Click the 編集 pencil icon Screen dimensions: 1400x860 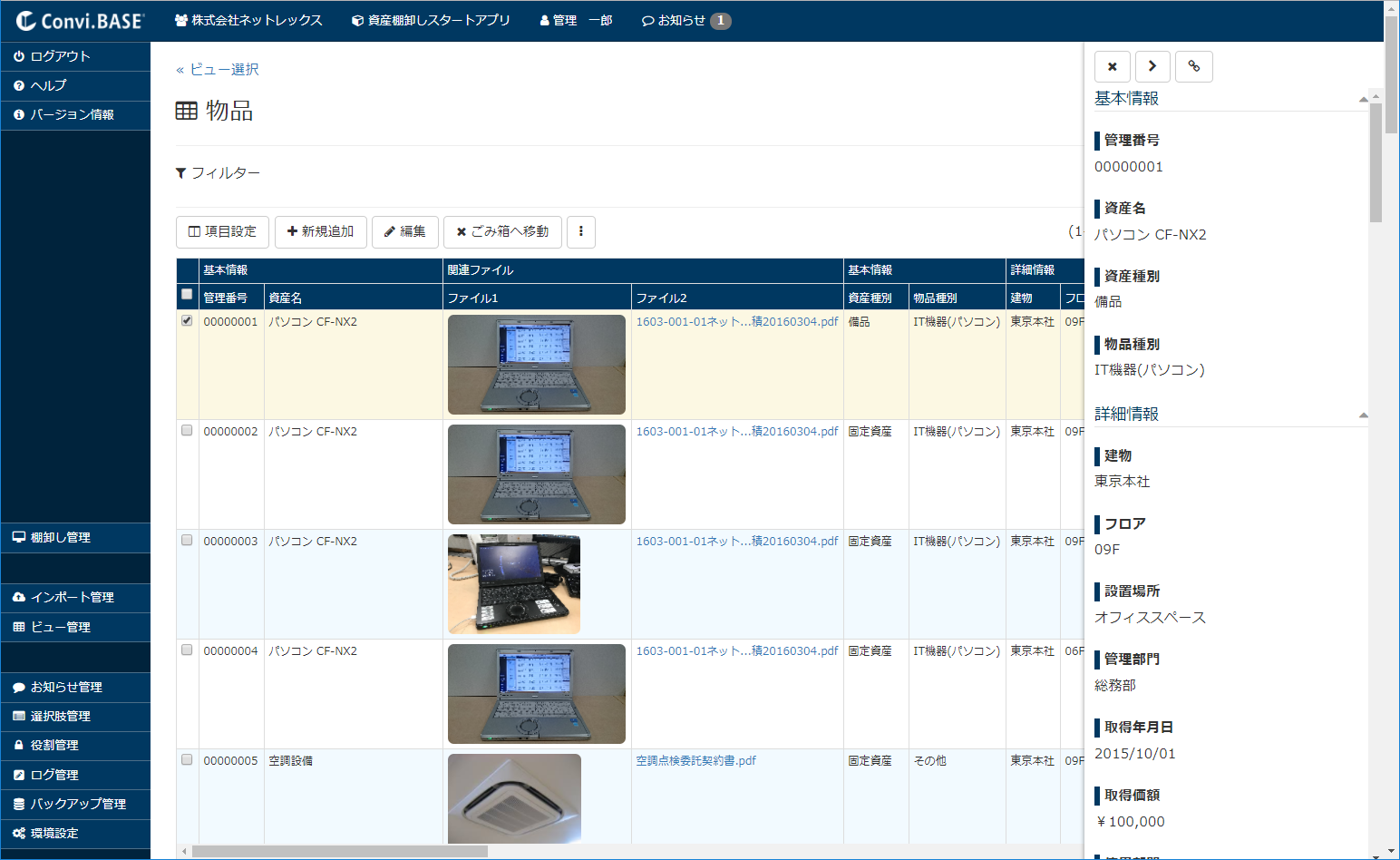pyautogui.click(x=404, y=232)
